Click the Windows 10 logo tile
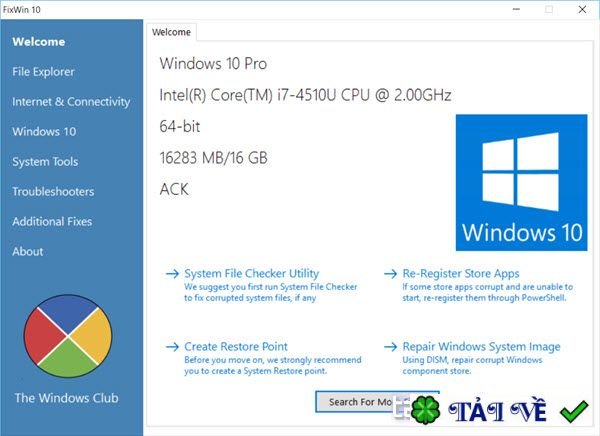 pos(522,183)
